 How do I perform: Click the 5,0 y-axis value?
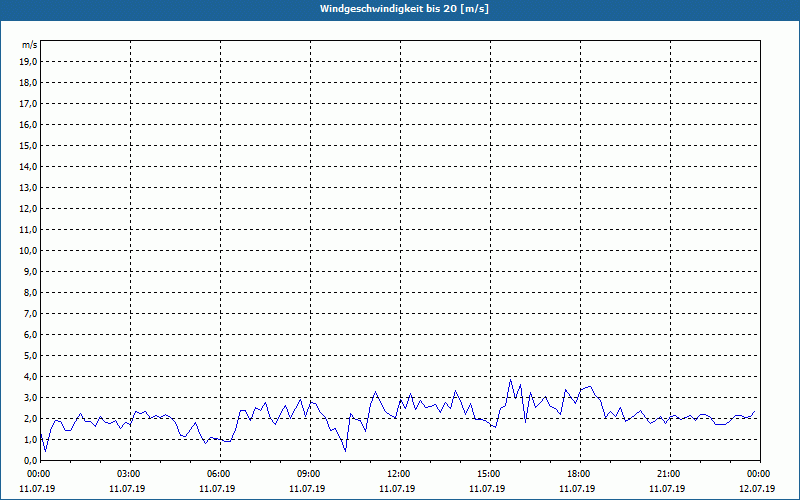pyautogui.click(x=31, y=355)
